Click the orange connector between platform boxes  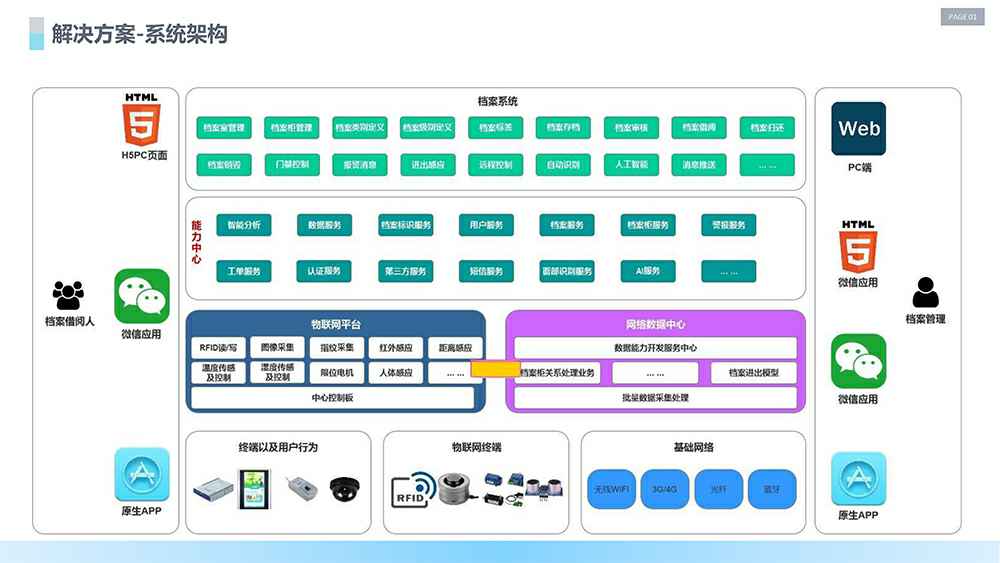pyautogui.click(x=494, y=369)
